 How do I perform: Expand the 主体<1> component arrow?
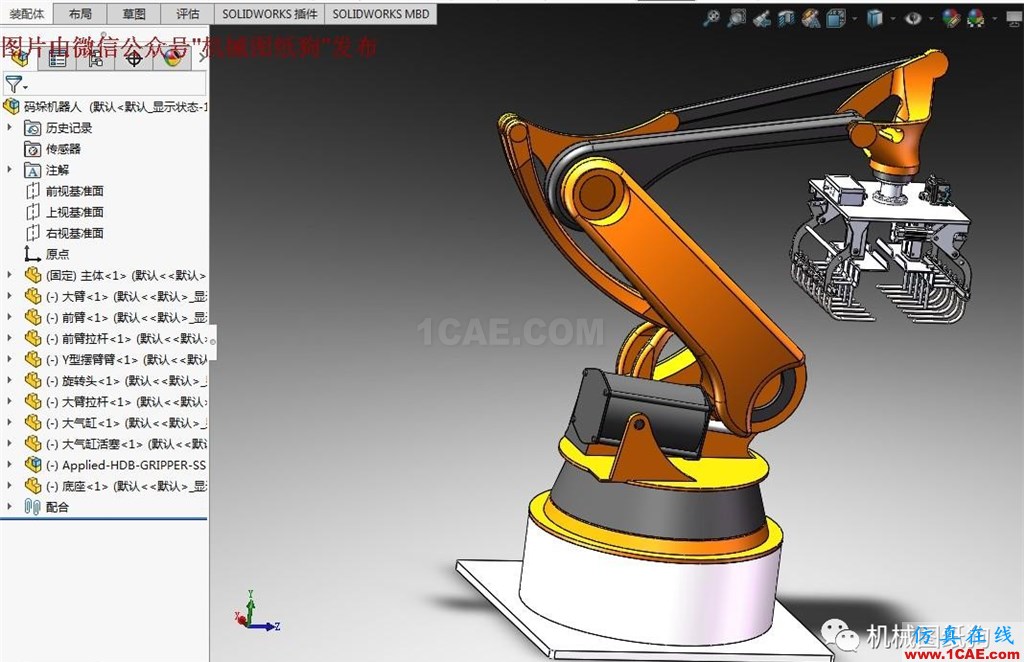[x=9, y=275]
